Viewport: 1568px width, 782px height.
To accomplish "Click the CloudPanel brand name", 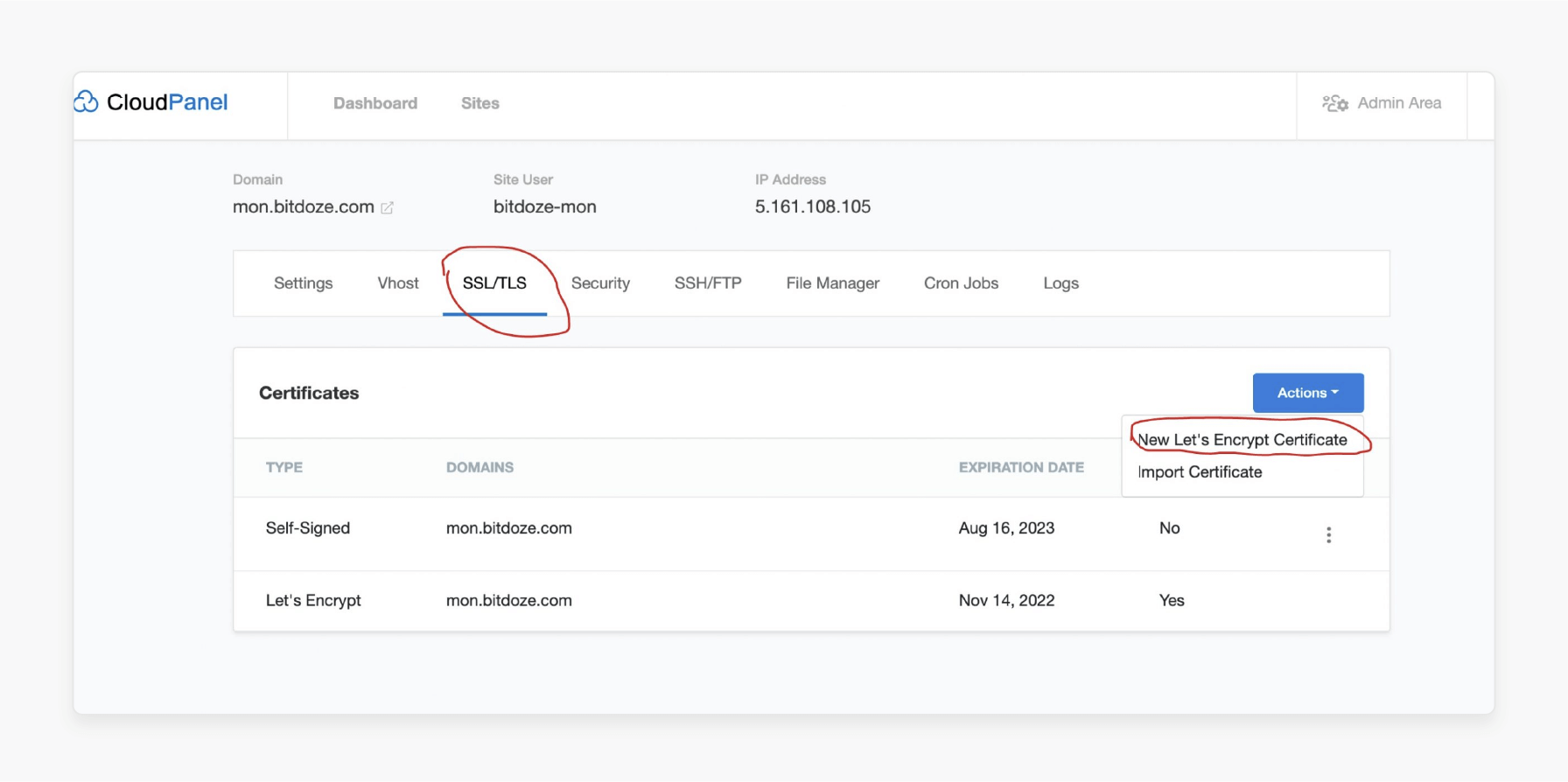I will (167, 102).
